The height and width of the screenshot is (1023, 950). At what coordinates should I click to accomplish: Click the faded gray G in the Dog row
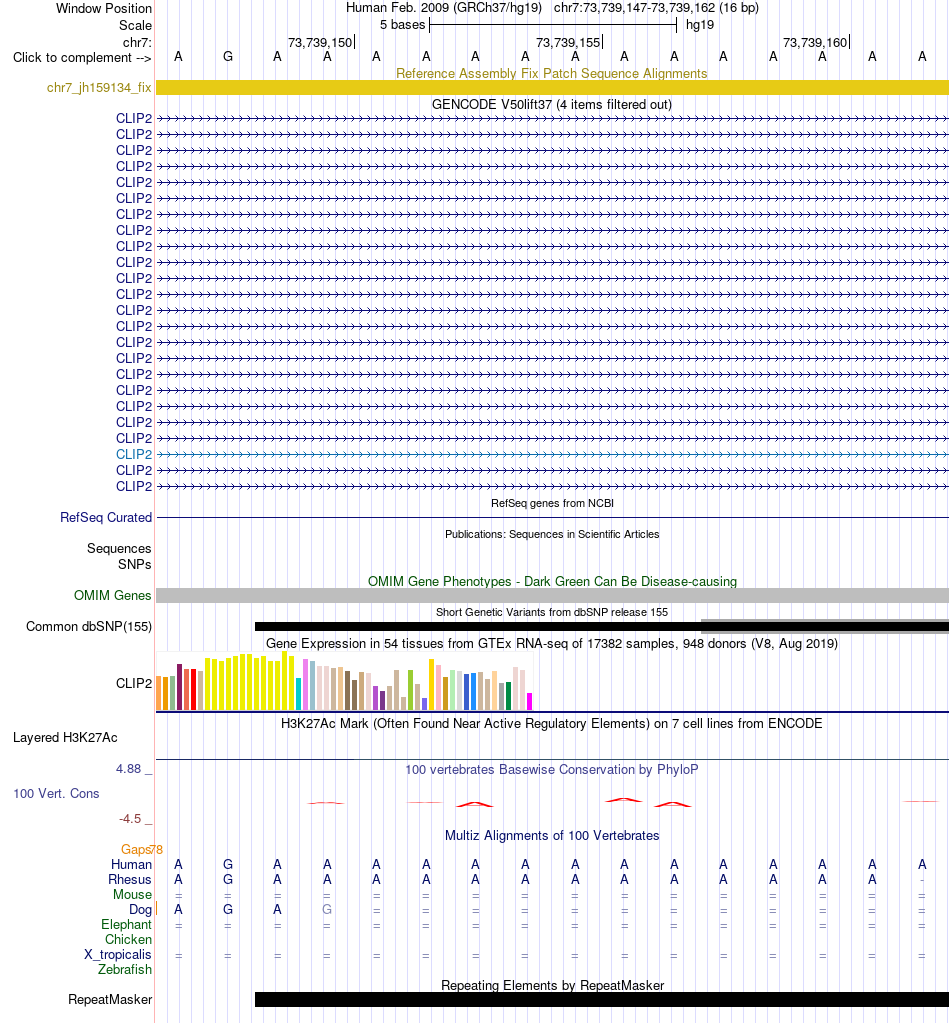pyautogui.click(x=327, y=909)
